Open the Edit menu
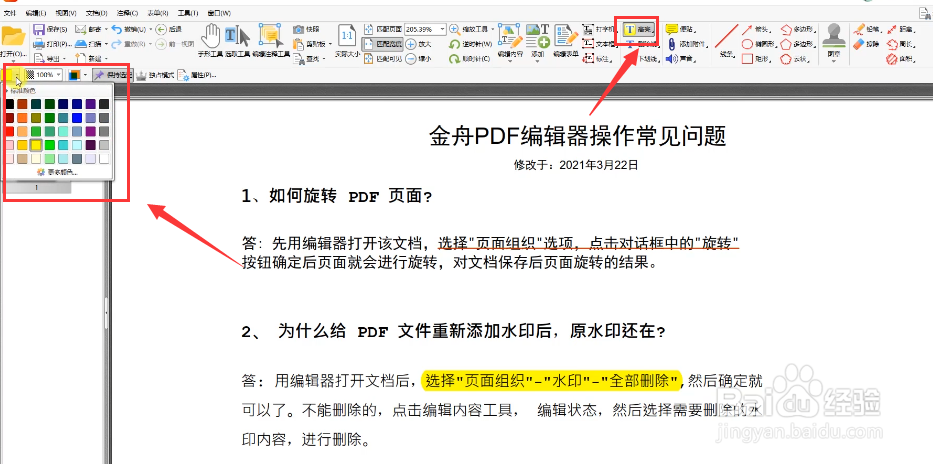Screen dimensions: 933x464 point(36,13)
